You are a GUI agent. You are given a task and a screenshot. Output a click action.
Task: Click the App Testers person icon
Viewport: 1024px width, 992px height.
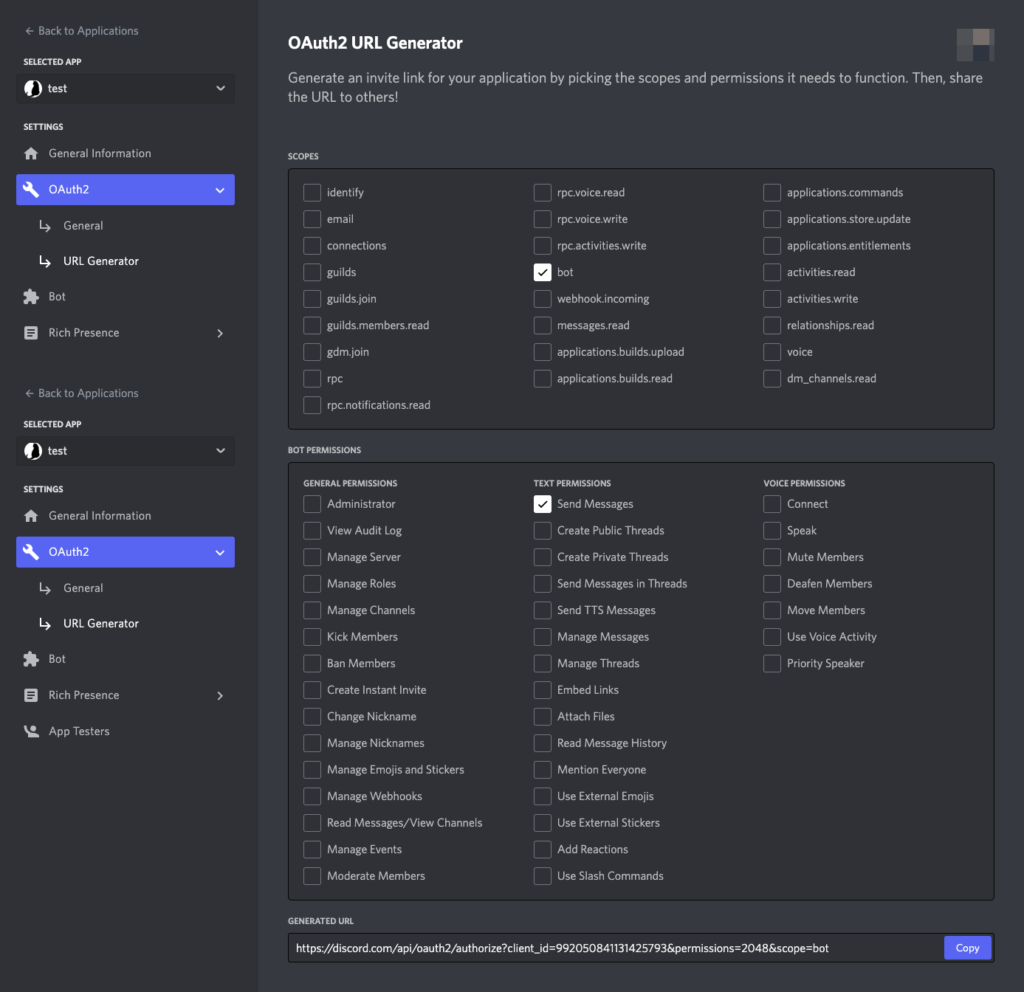(31, 731)
